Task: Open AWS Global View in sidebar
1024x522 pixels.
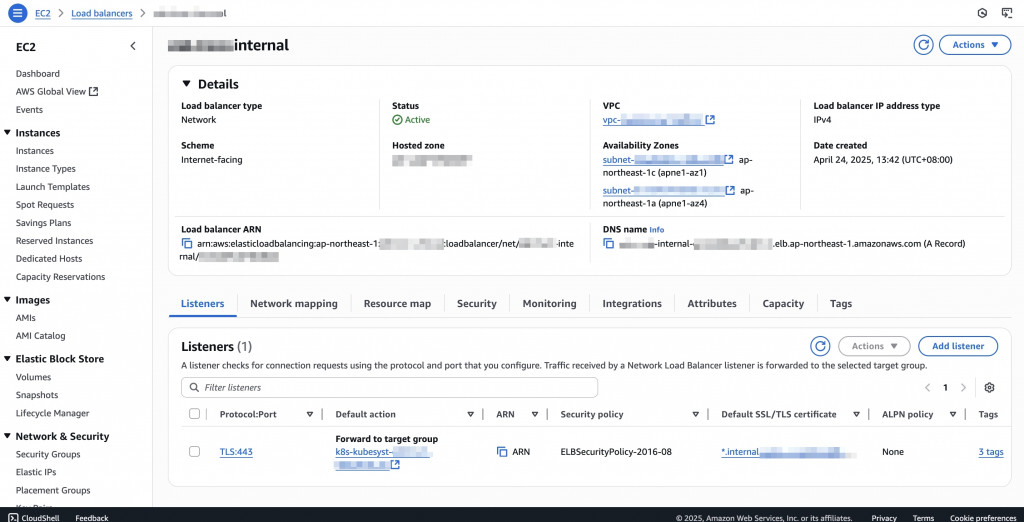Action: tap(57, 91)
